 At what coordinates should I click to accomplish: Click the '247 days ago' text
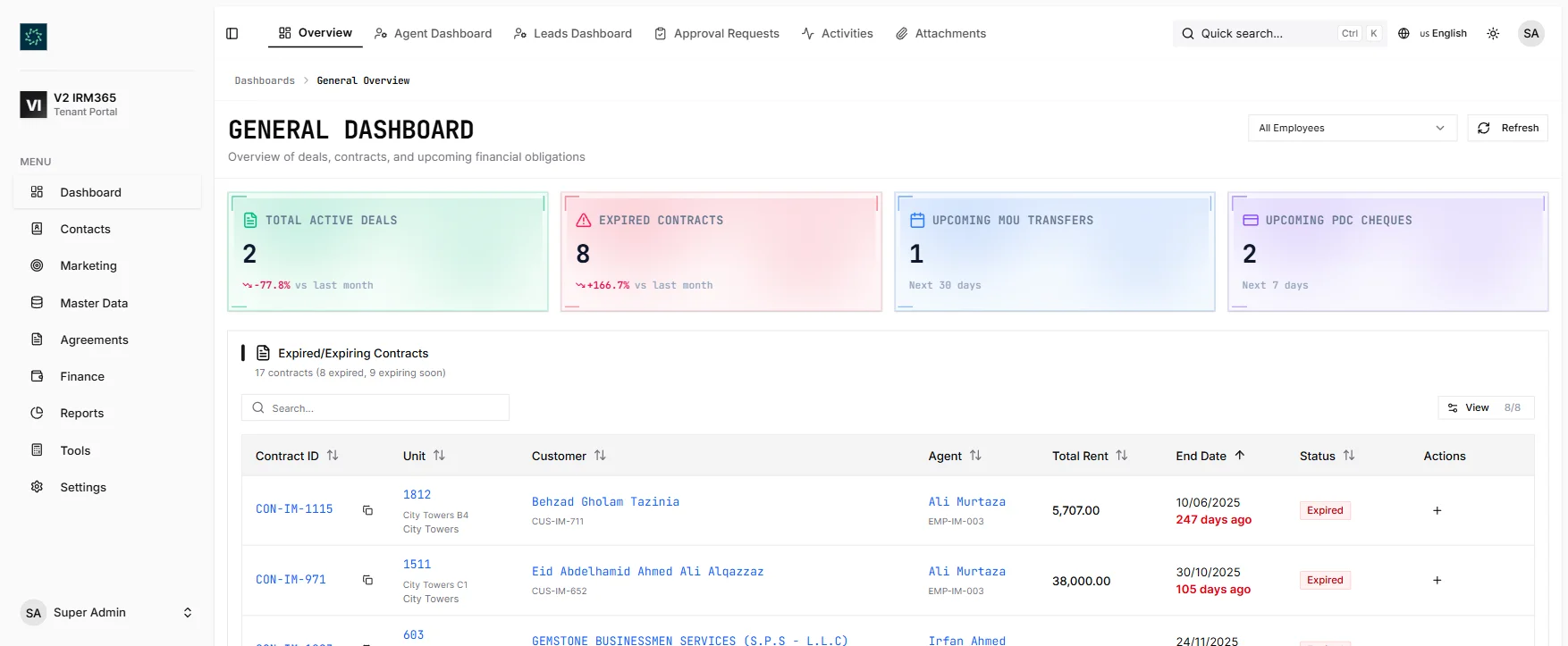pos(1213,519)
